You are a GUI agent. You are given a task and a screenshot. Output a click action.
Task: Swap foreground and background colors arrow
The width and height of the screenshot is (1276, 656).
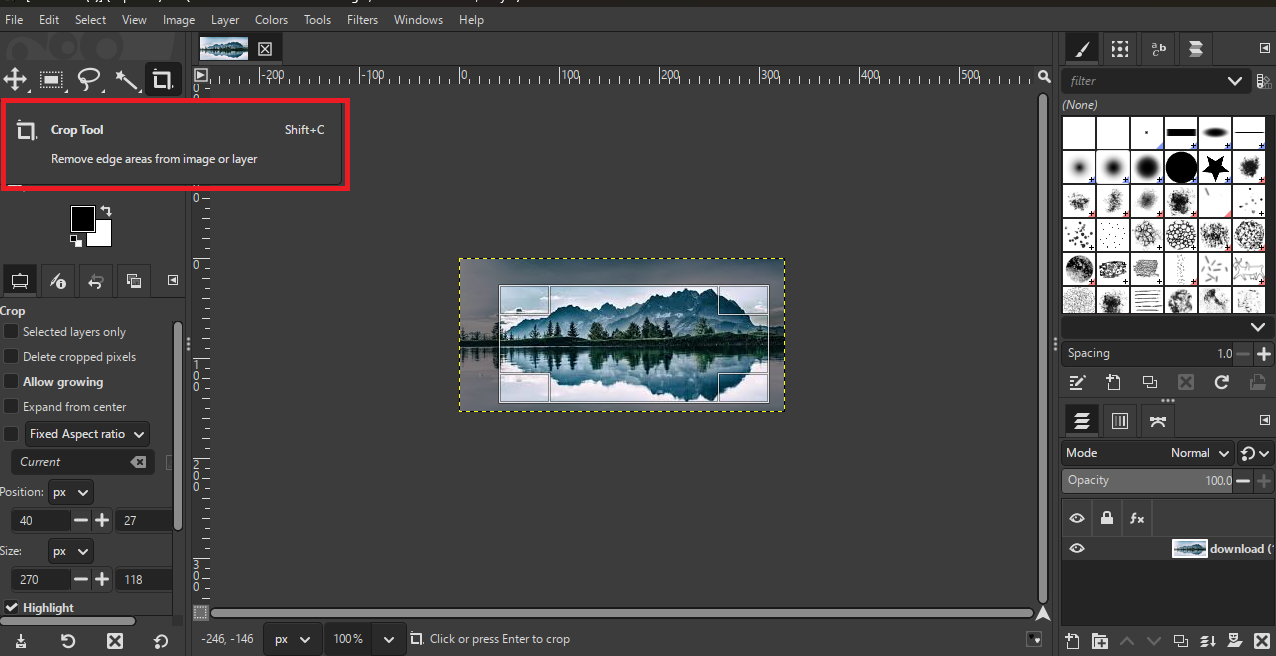(105, 211)
